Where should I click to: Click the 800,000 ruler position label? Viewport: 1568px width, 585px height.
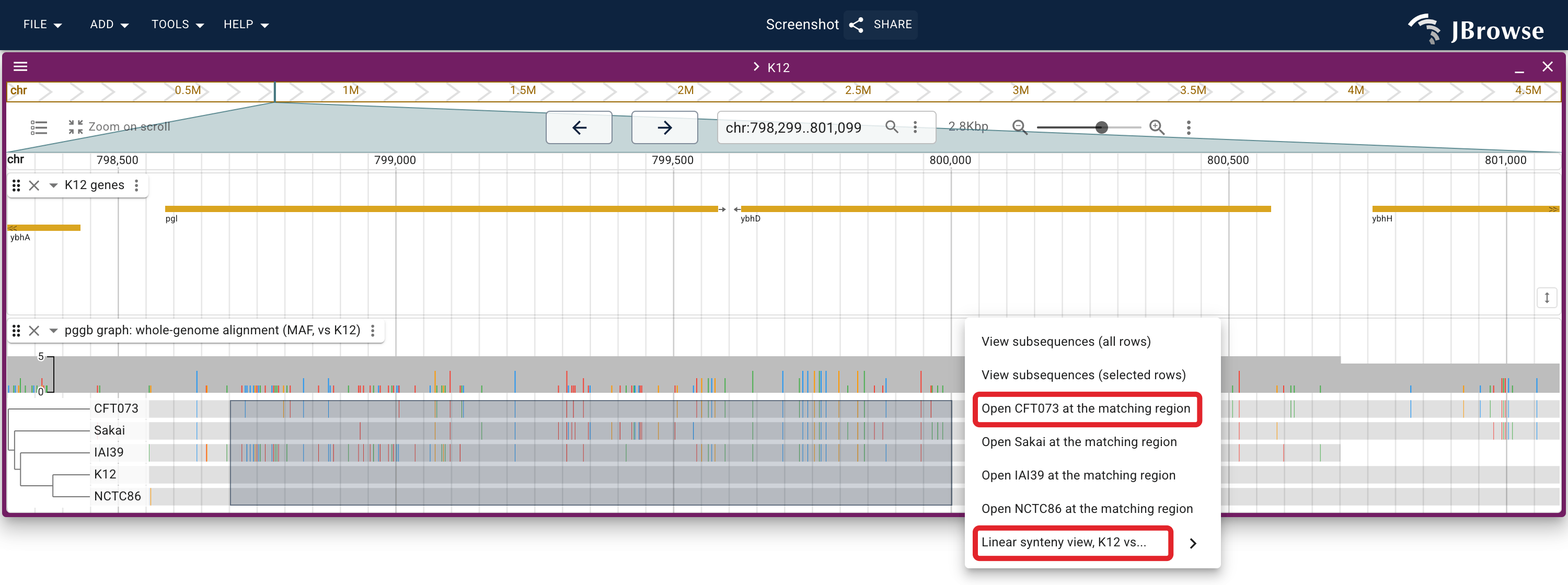pos(950,160)
